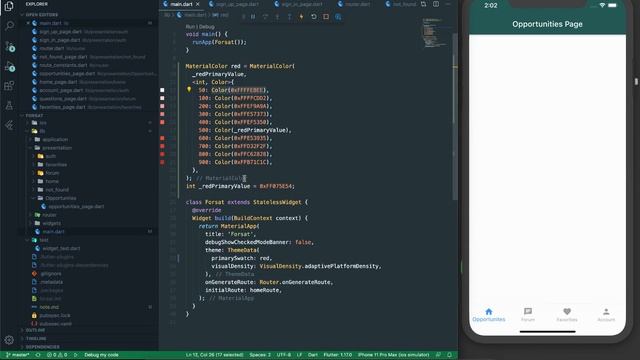
Task: Collapse the Open Editors section
Action: (x=41, y=15)
